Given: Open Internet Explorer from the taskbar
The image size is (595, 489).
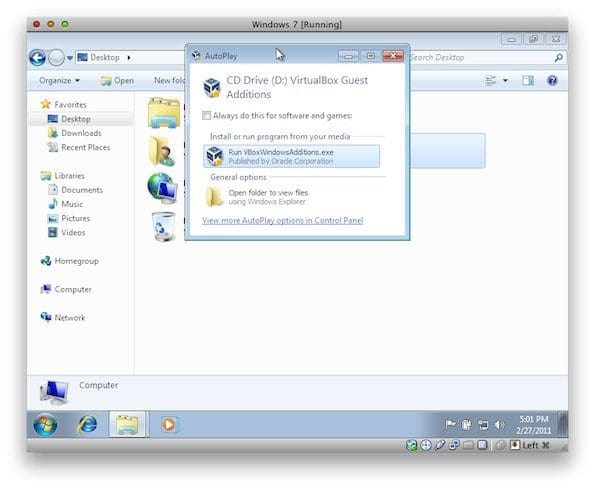Looking at the screenshot, I should [x=87, y=424].
